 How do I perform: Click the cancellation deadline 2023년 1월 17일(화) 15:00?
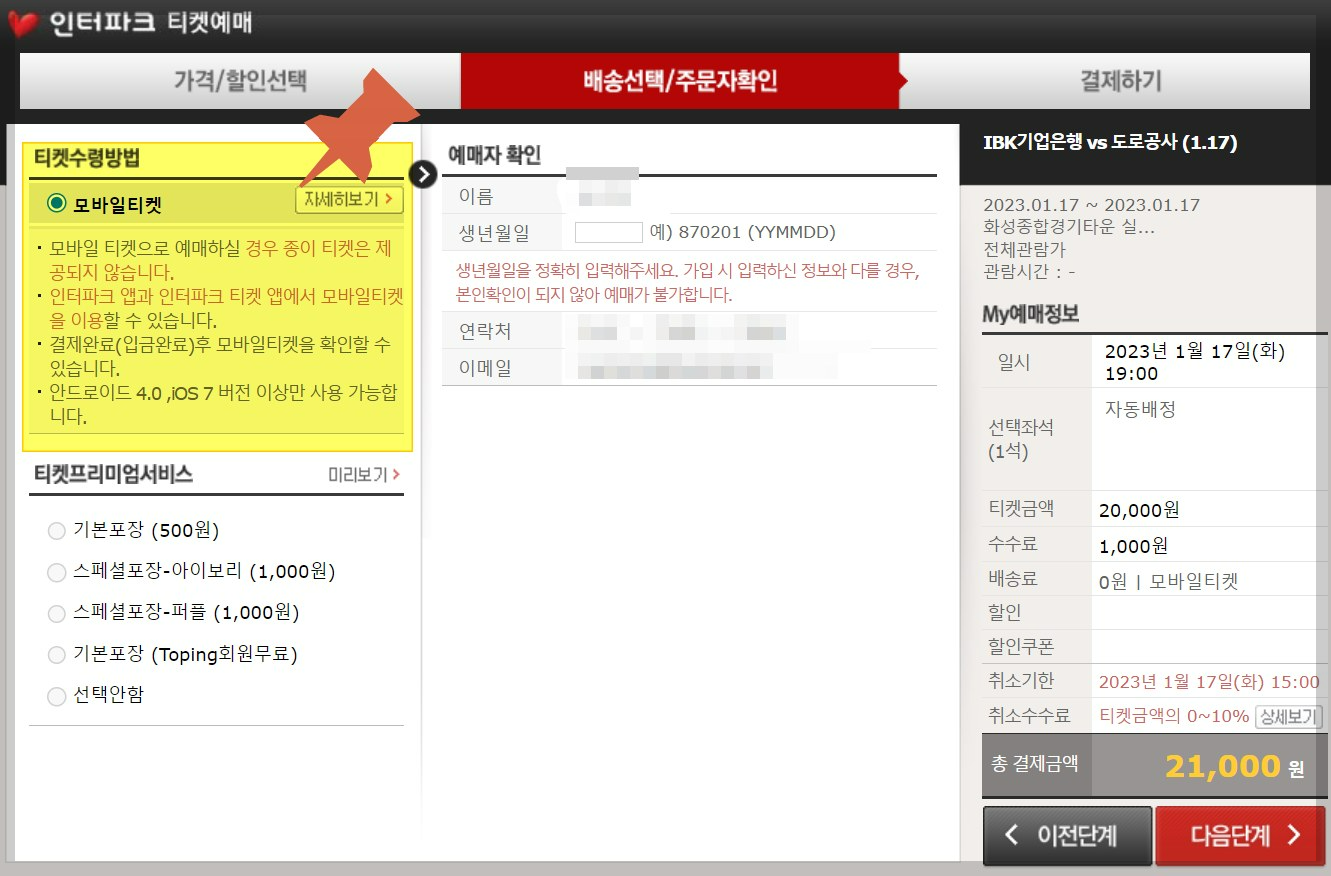point(1209,682)
